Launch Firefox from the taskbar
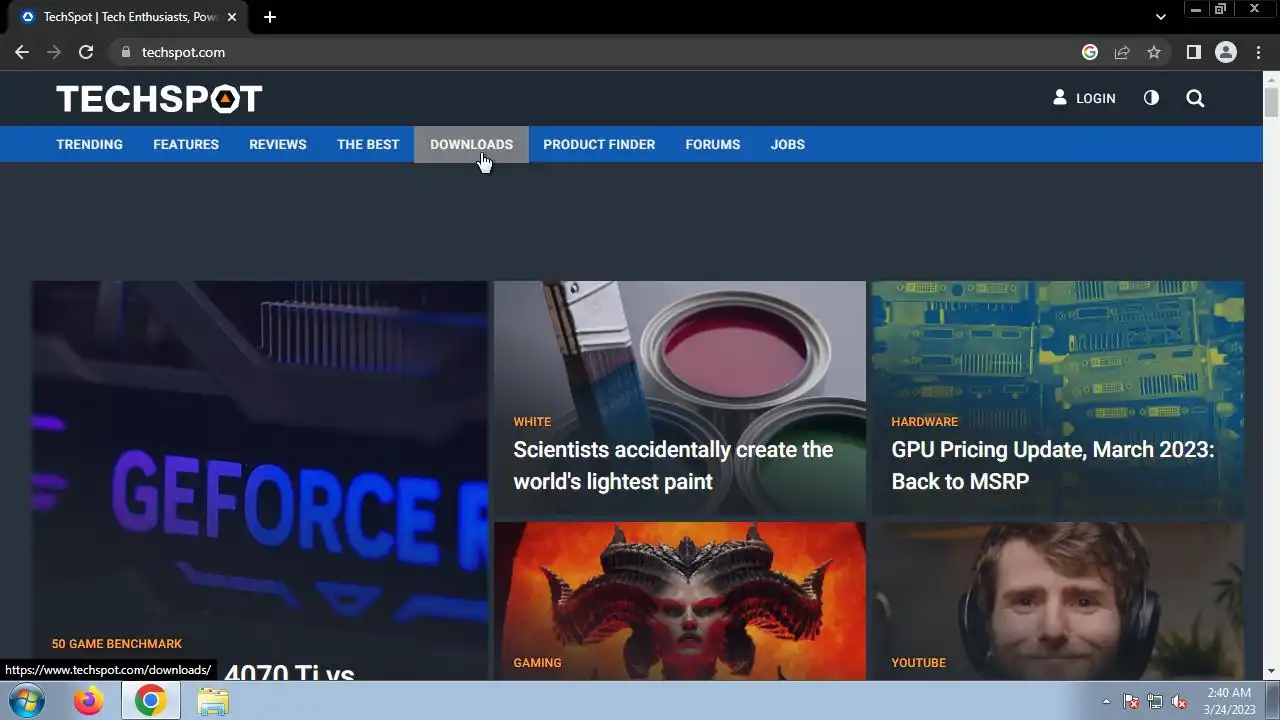 89,701
